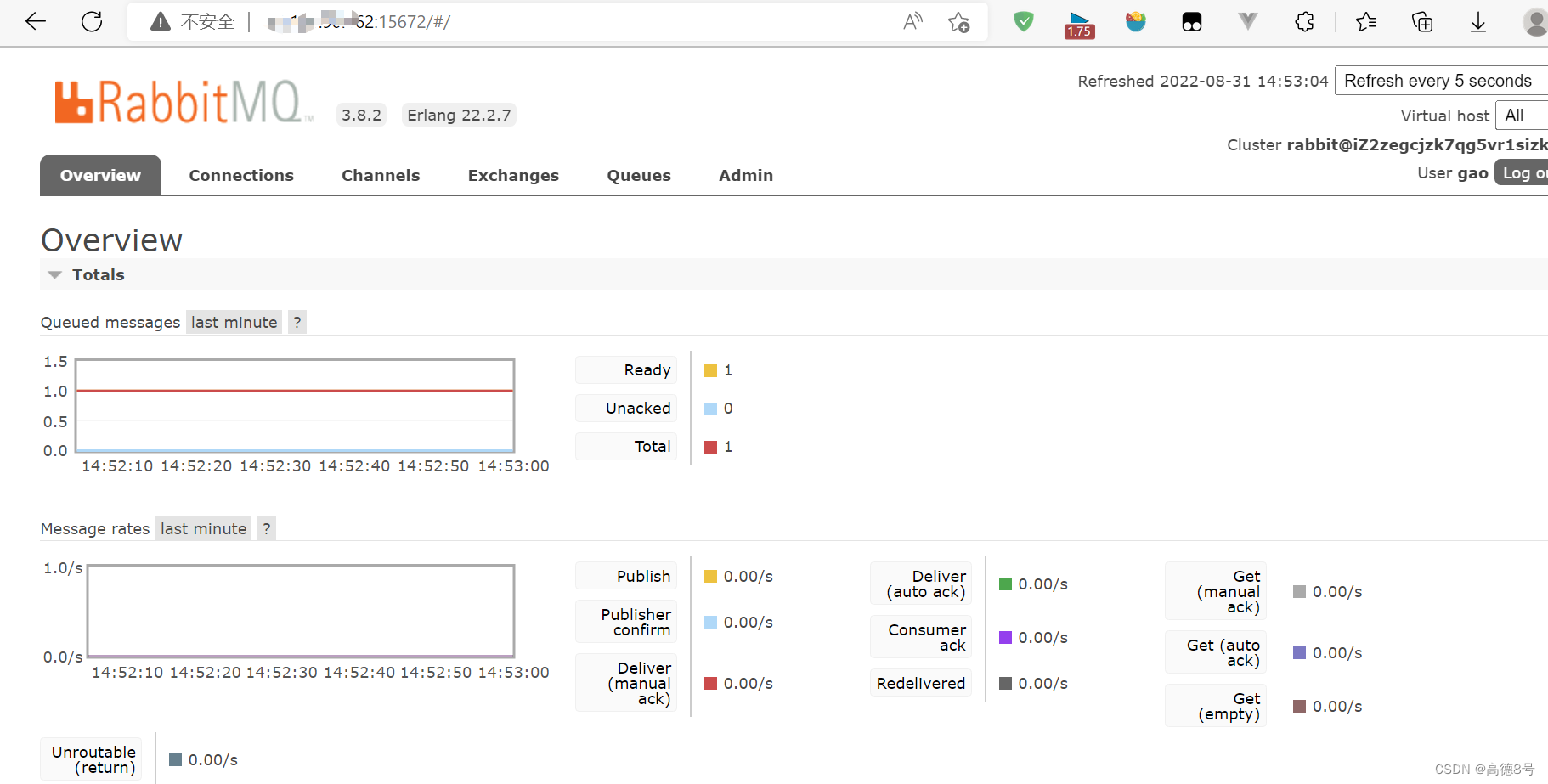Open the black mask extension icon
The image size is (1548, 784).
click(x=1192, y=22)
